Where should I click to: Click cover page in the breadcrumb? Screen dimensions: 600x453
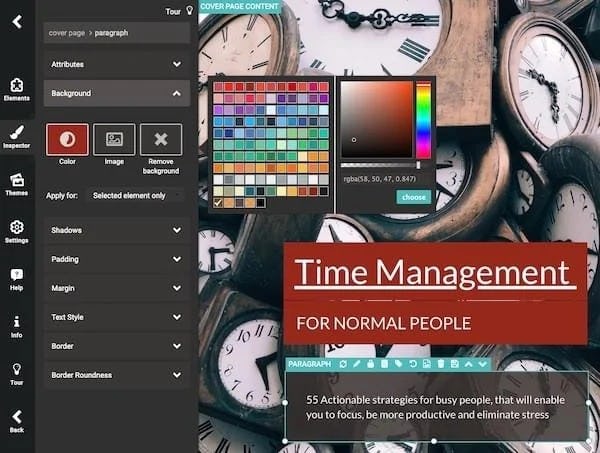pos(66,33)
